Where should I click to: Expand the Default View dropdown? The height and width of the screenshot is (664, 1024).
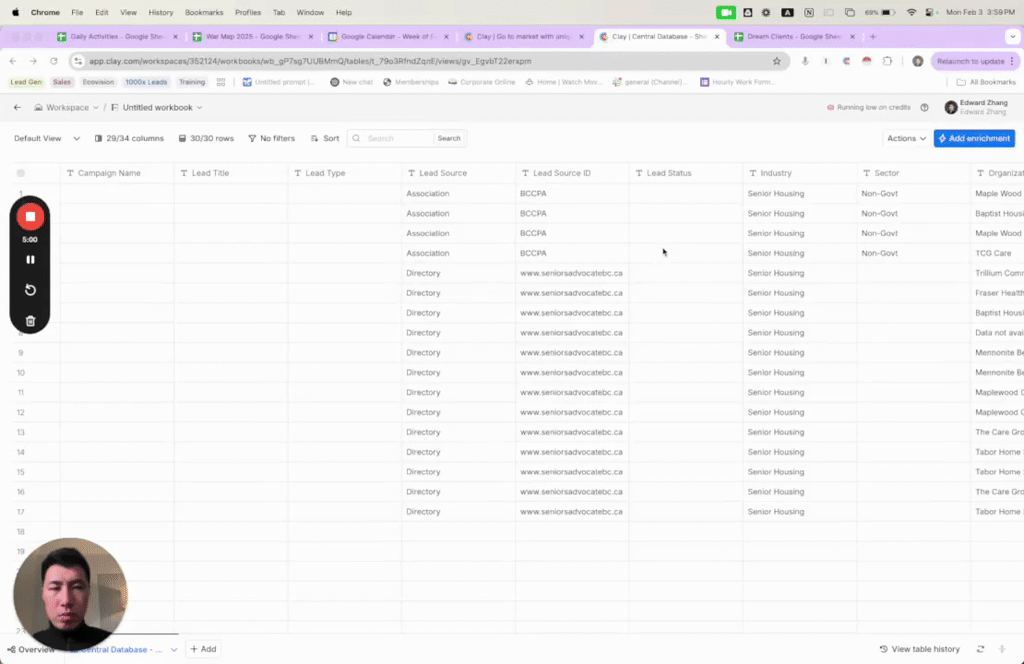coord(43,139)
